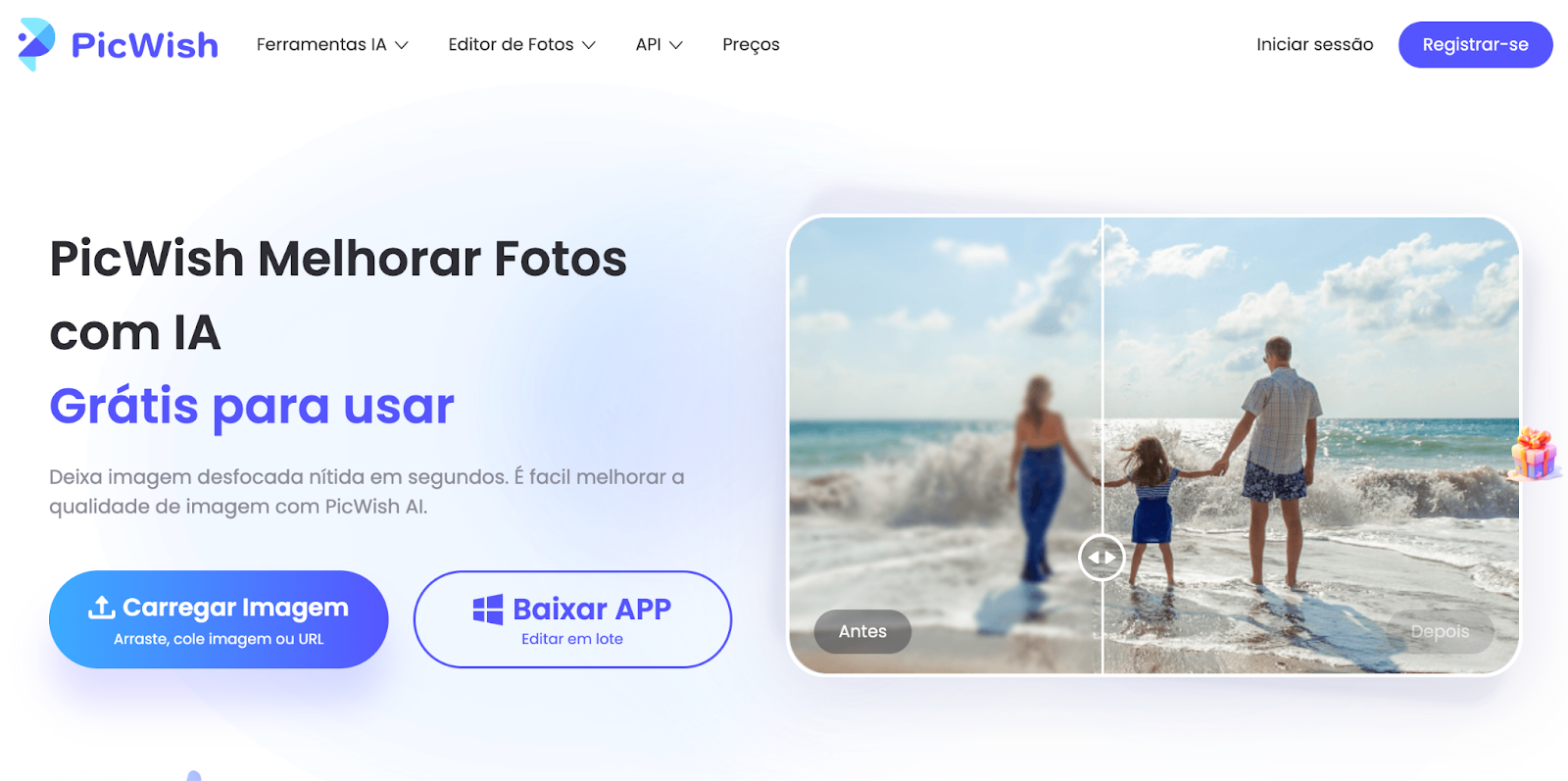Click the Baixar APP download button

[572, 619]
